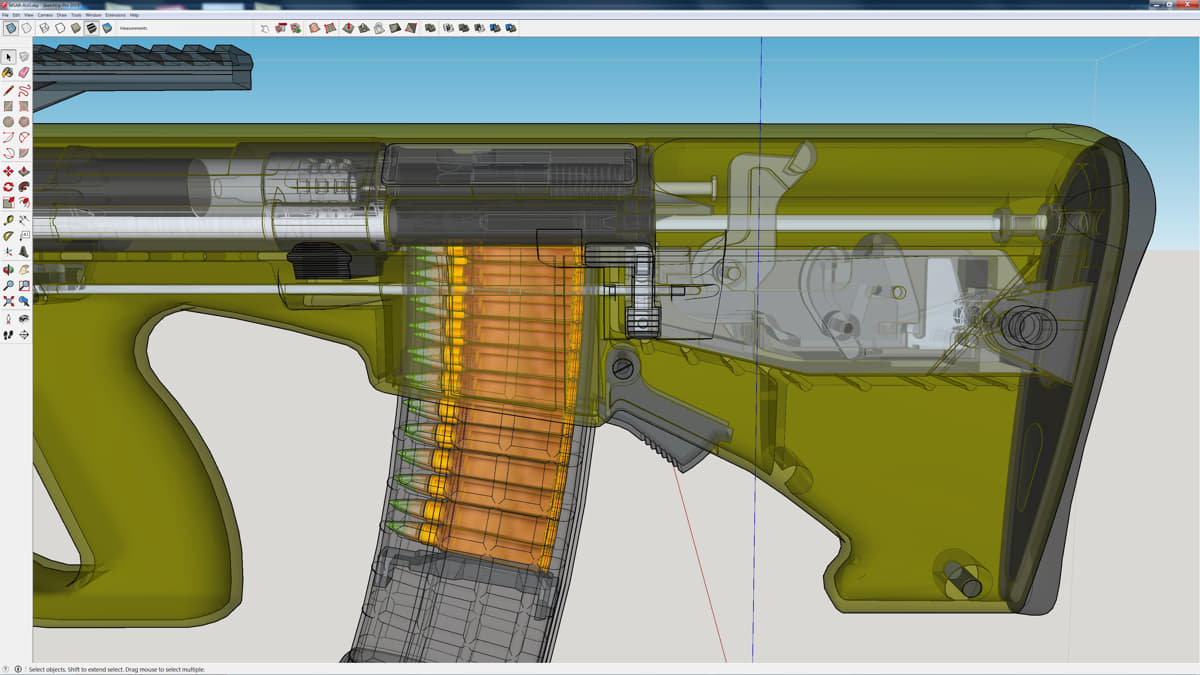Viewport: 1200px width, 675px height.
Task: Activate the Orbit camera tool
Action: pos(8,269)
